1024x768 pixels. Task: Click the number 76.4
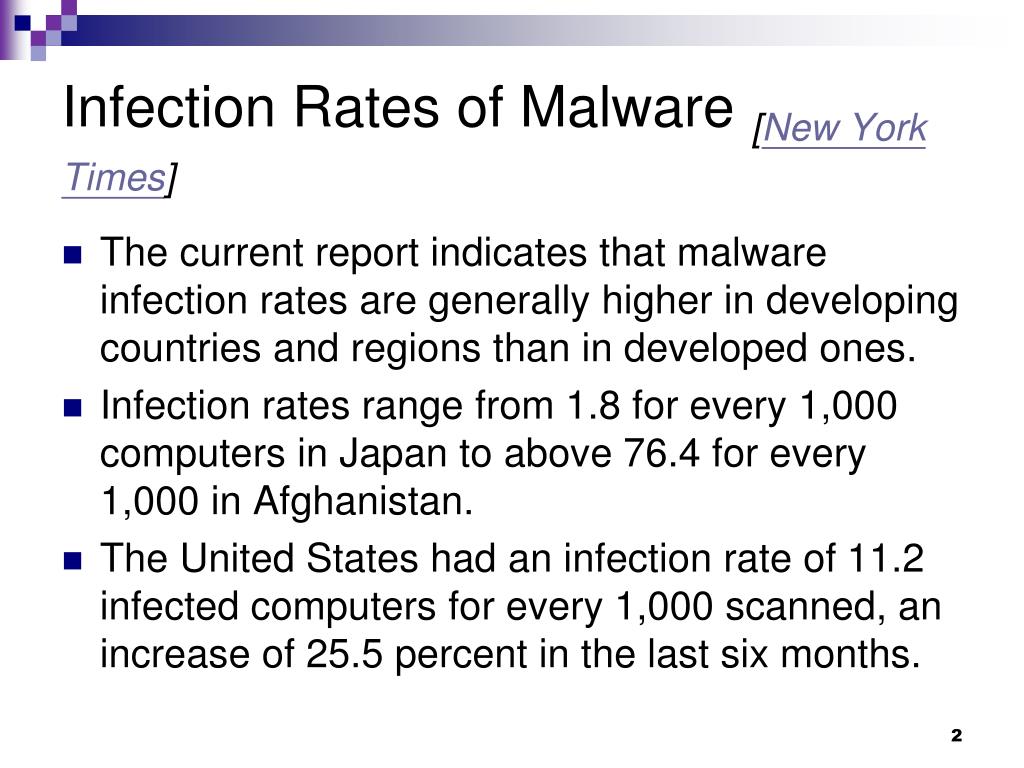coord(661,453)
